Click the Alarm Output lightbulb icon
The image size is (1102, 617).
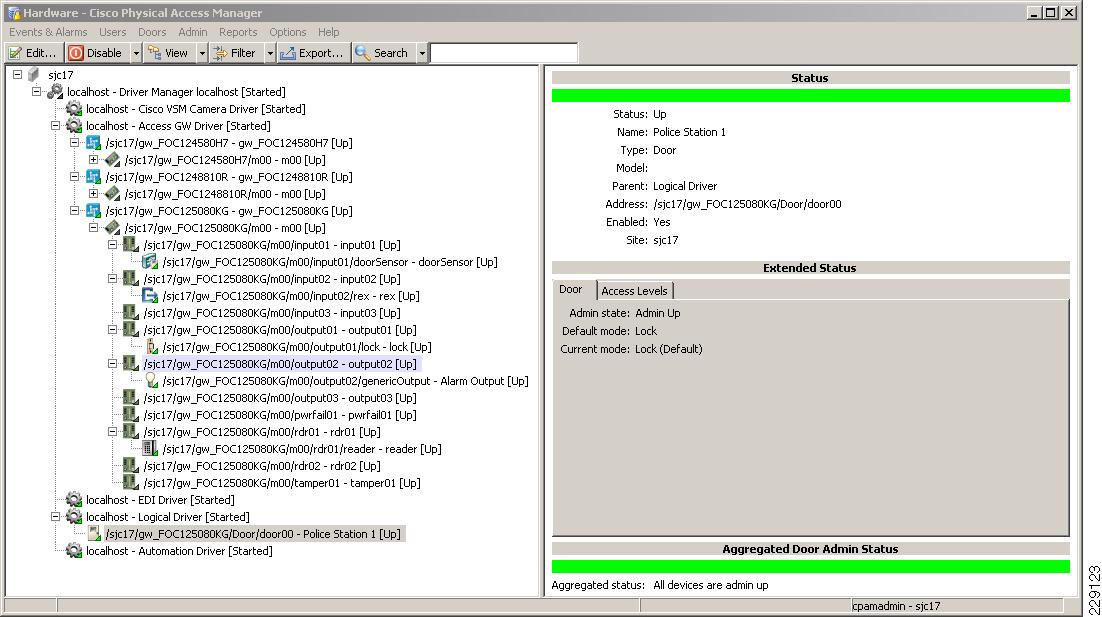coord(151,381)
